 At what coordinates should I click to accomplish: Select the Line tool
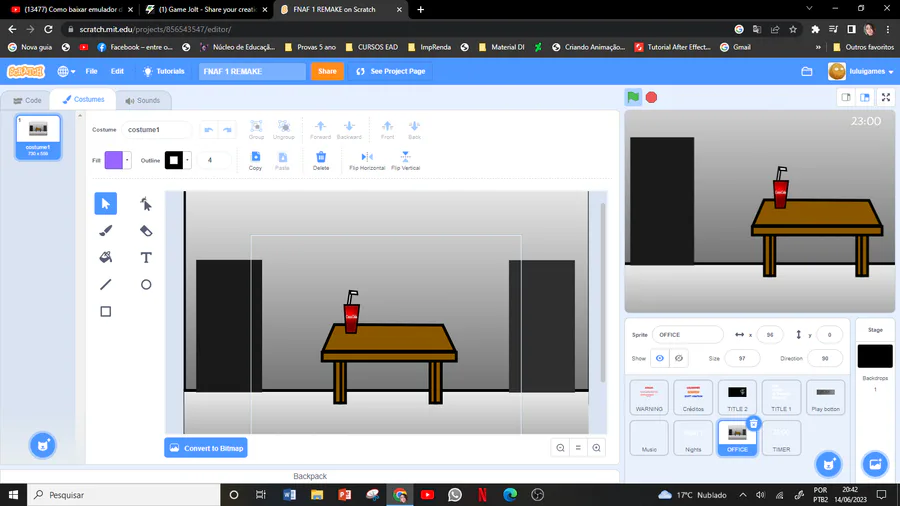[x=106, y=285]
